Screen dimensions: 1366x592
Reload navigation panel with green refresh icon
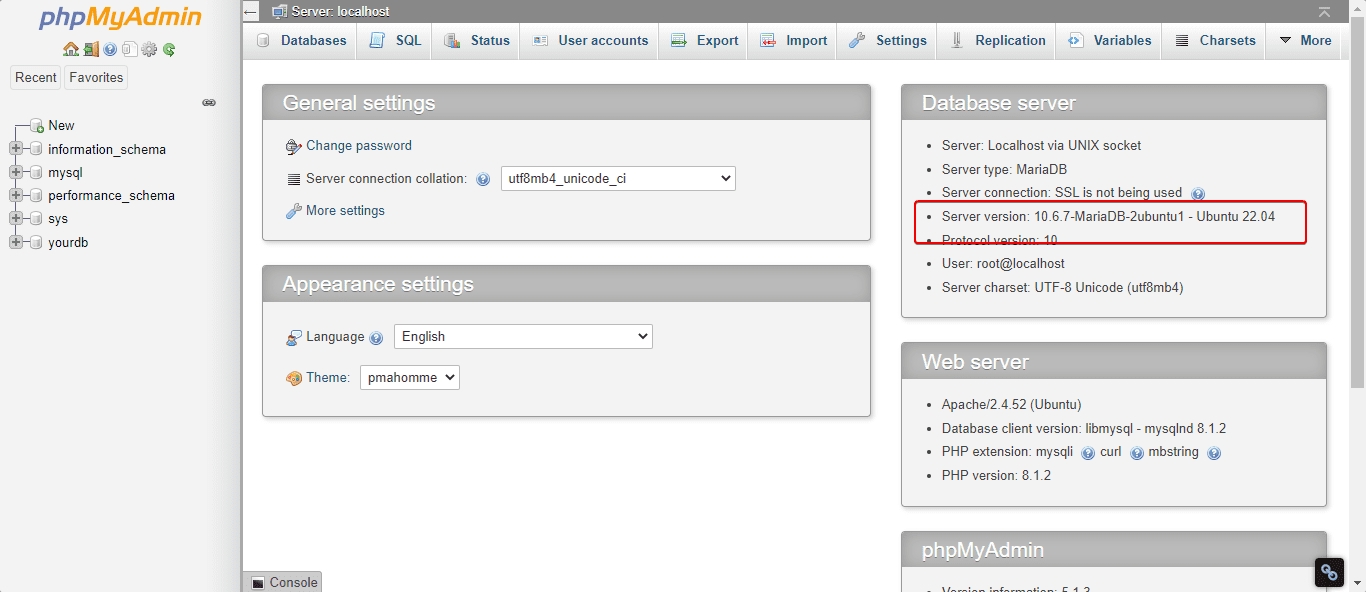pos(169,49)
